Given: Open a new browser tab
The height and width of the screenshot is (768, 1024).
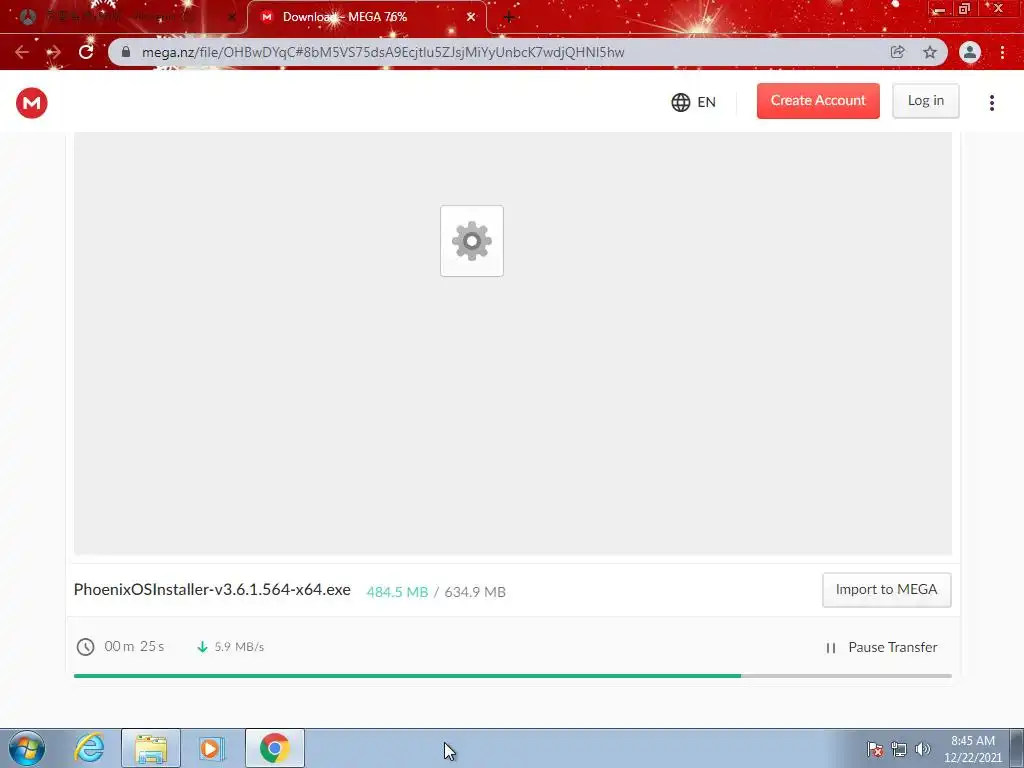Looking at the screenshot, I should (509, 17).
